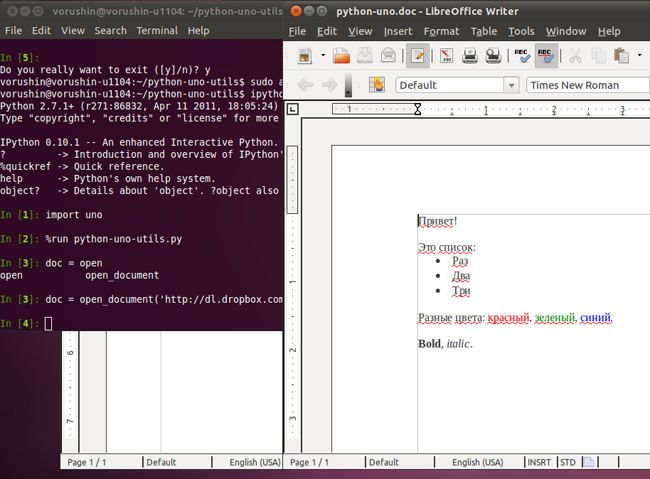Open the Writer File menu

[297, 32]
